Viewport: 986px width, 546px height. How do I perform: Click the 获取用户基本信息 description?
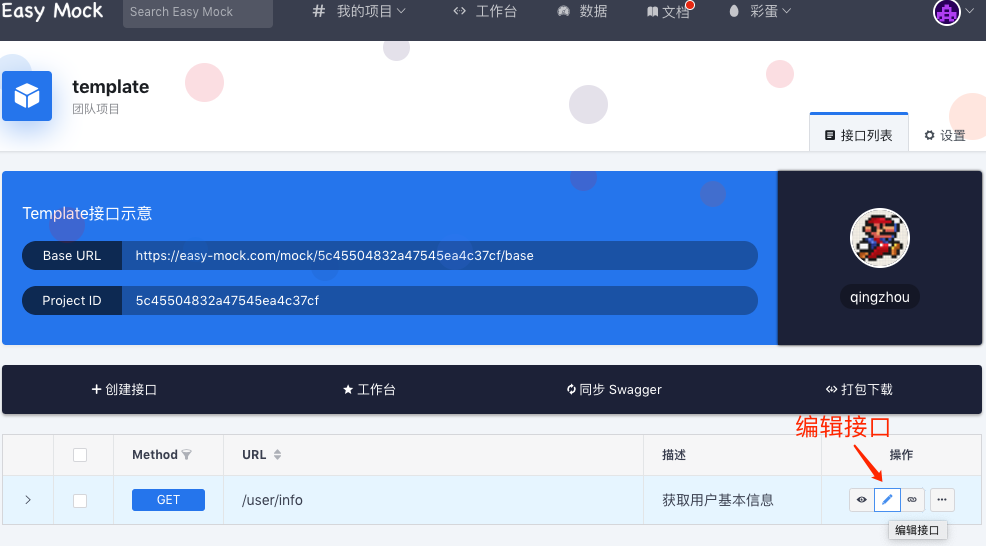point(717,500)
